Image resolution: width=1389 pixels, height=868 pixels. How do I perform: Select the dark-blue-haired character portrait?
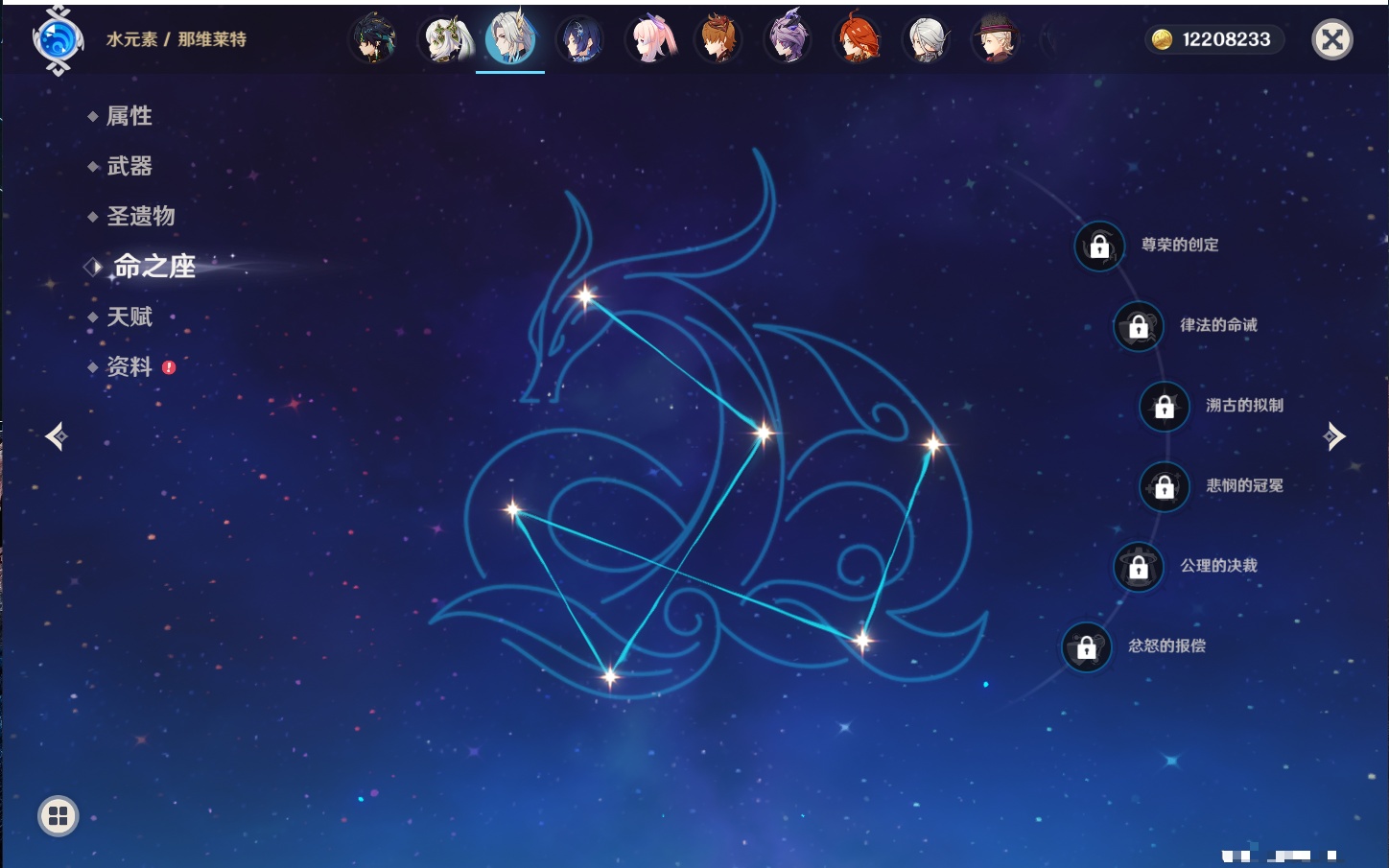(x=580, y=40)
